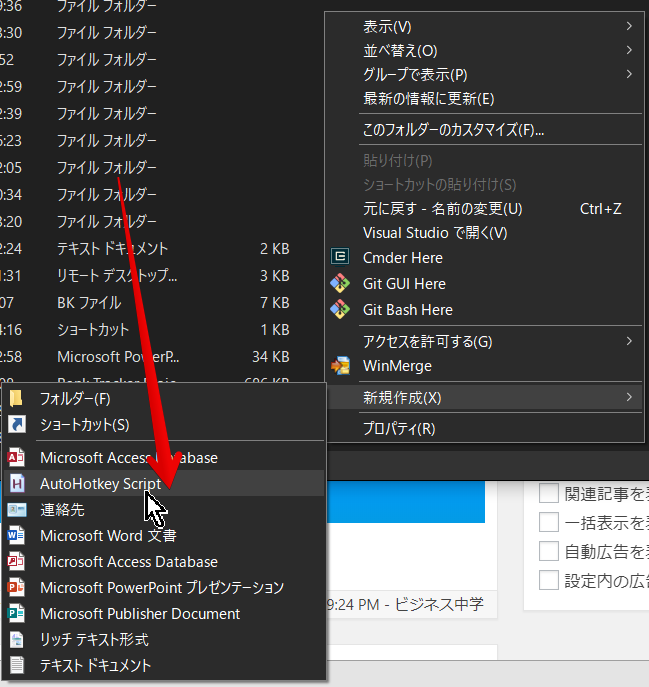Click the Microsoft Word 文書 icon
Image resolution: width=649 pixels, height=687 pixels.
tap(17, 536)
